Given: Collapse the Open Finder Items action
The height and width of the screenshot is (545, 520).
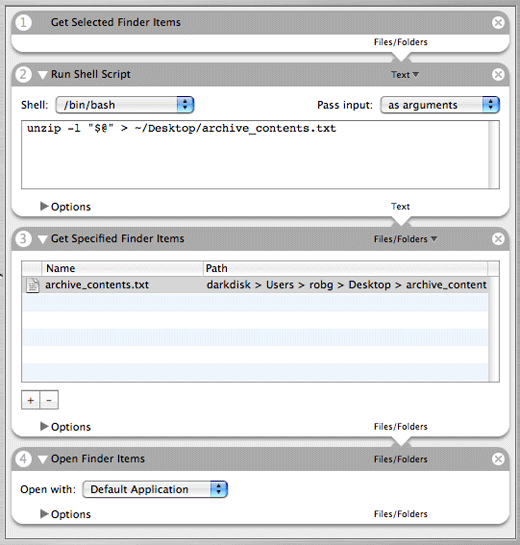Looking at the screenshot, I should click(43, 459).
